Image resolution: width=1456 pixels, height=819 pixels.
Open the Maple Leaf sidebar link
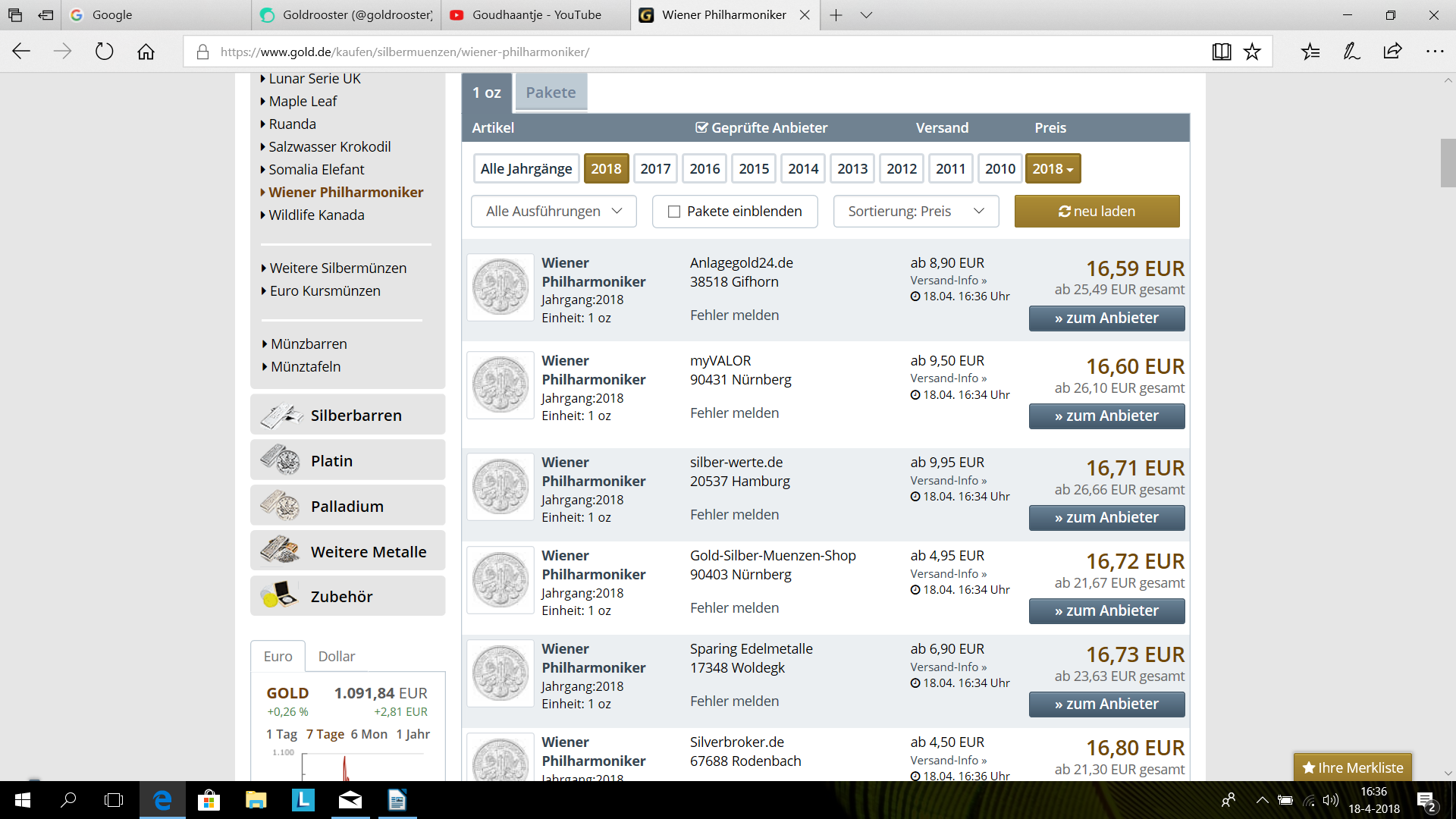click(x=303, y=101)
